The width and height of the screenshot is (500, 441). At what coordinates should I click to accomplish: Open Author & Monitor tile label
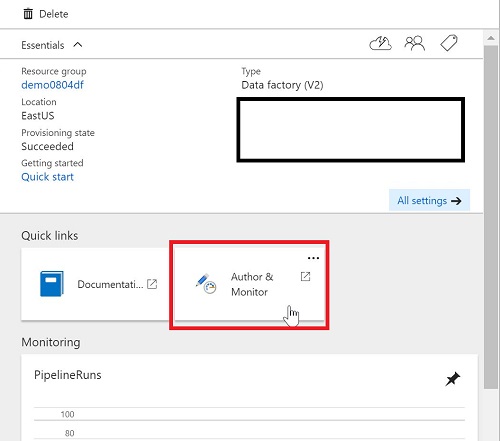[x=252, y=284]
